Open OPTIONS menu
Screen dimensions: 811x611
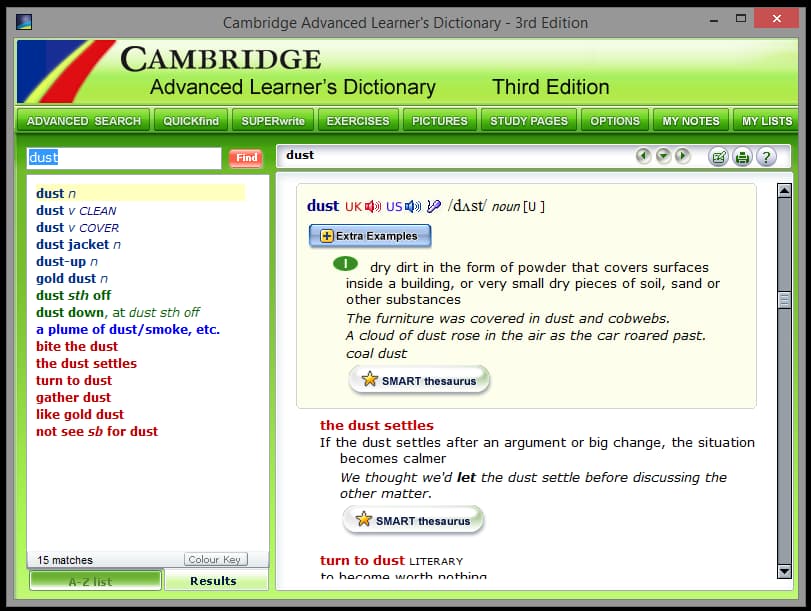(615, 121)
